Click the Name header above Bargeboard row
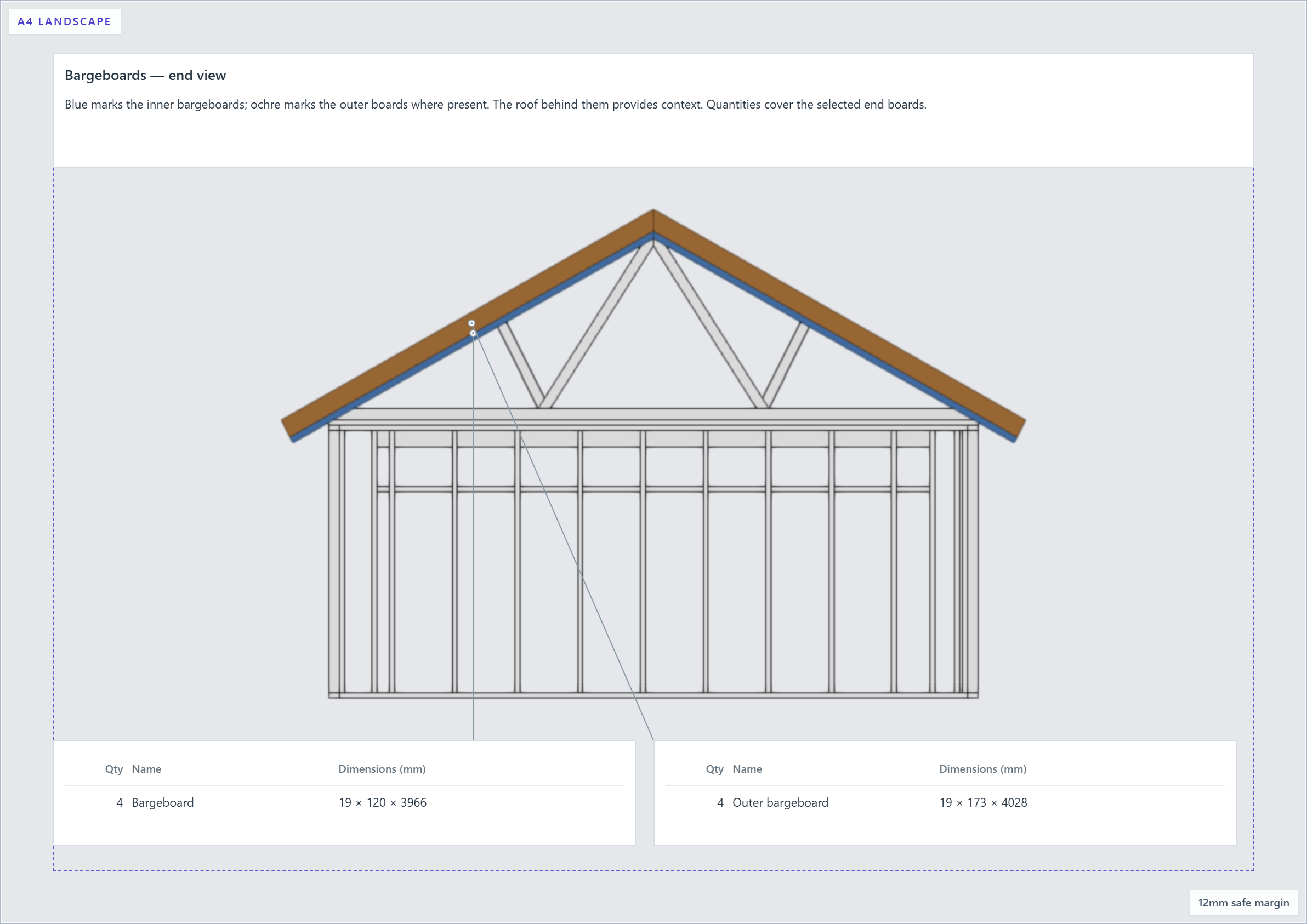 [146, 769]
